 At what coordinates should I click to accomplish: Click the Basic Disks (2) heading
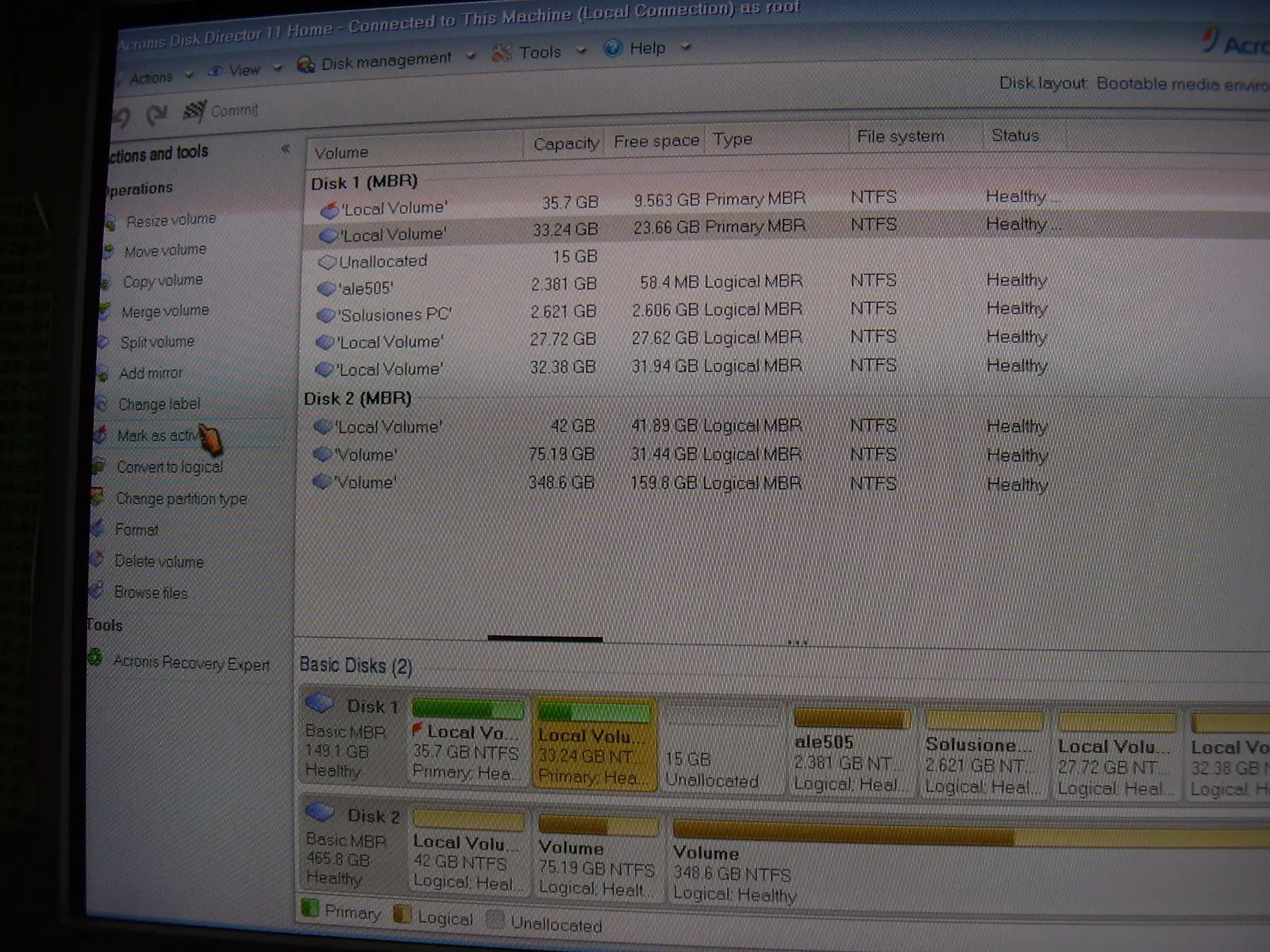(x=356, y=666)
